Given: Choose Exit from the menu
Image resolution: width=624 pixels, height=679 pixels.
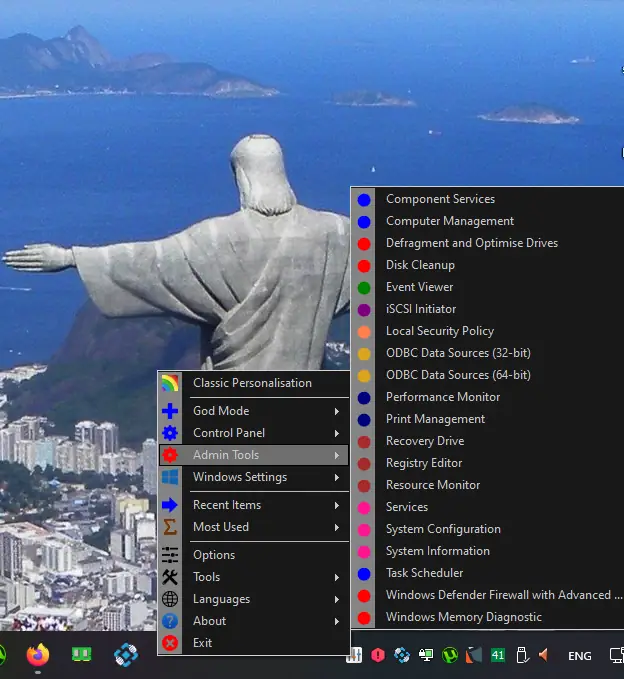Looking at the screenshot, I should (253, 643).
